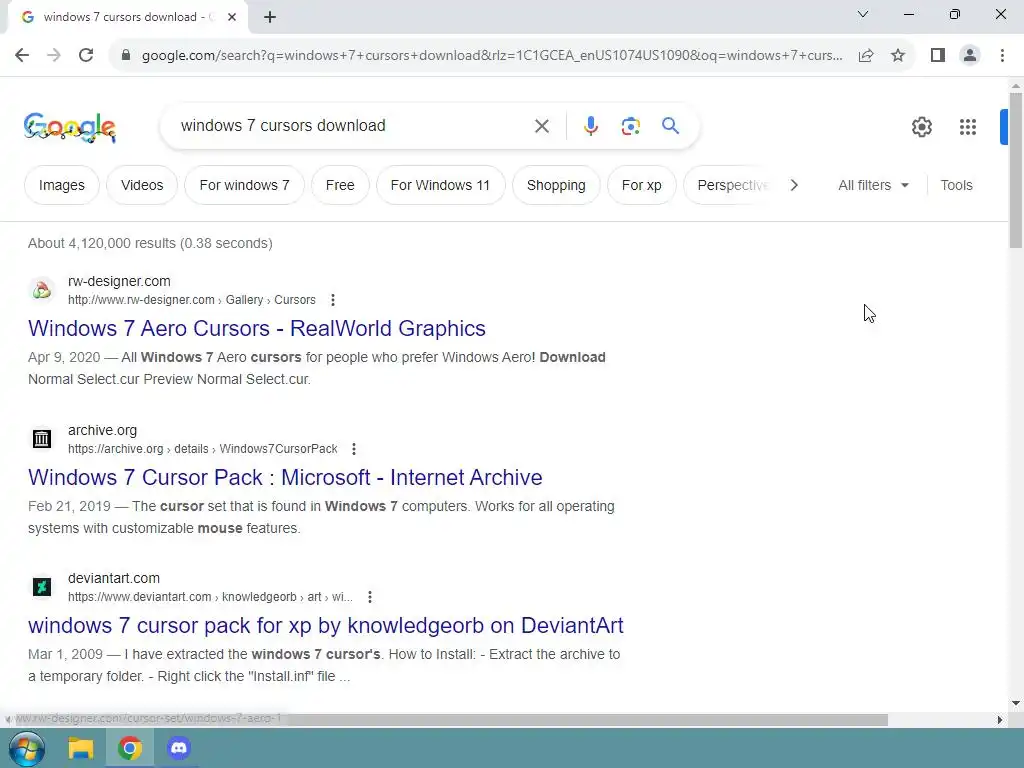This screenshot has height=768, width=1024.
Task: Open a new tab with the plus button
Action: click(270, 17)
